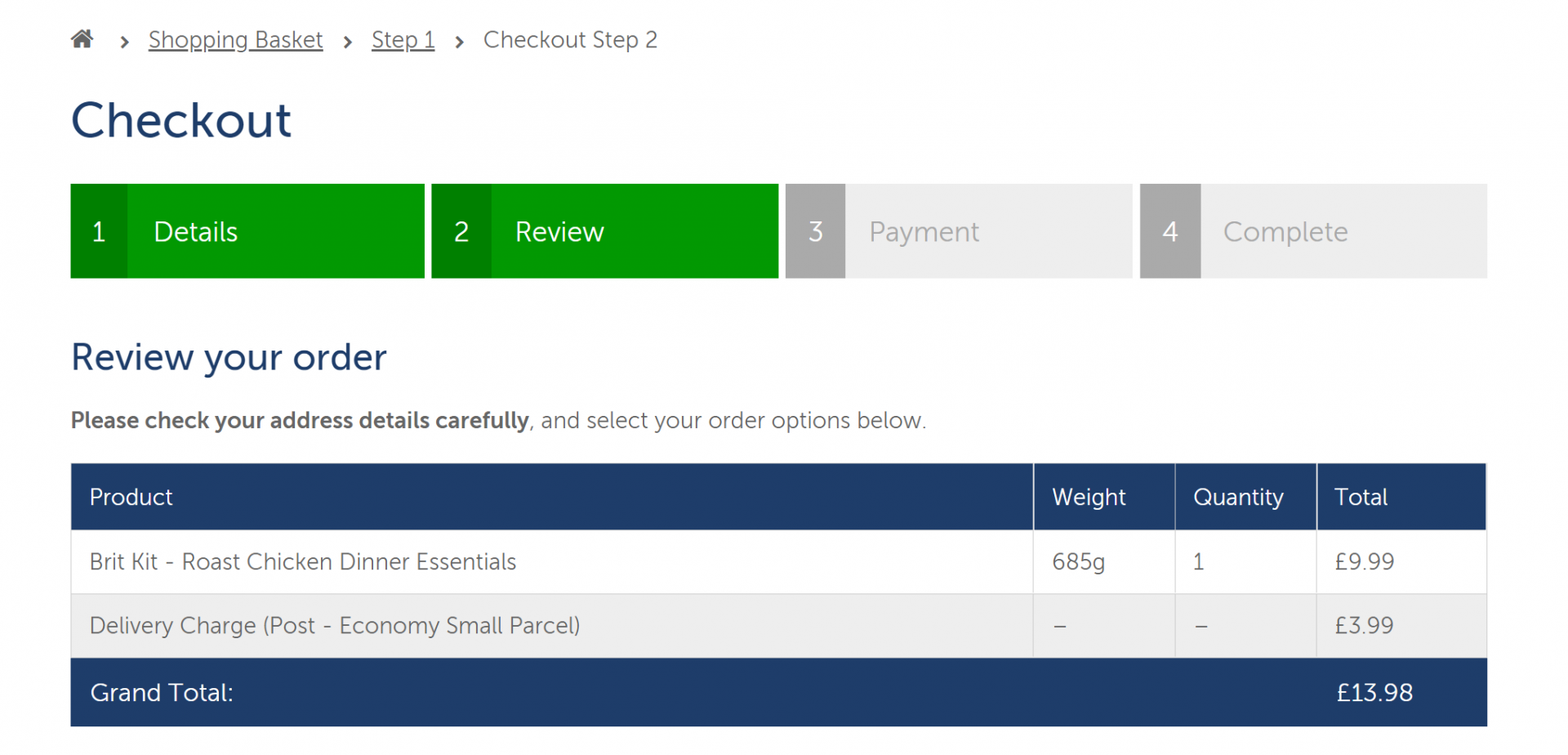Click the step number 1 badge

tap(99, 231)
